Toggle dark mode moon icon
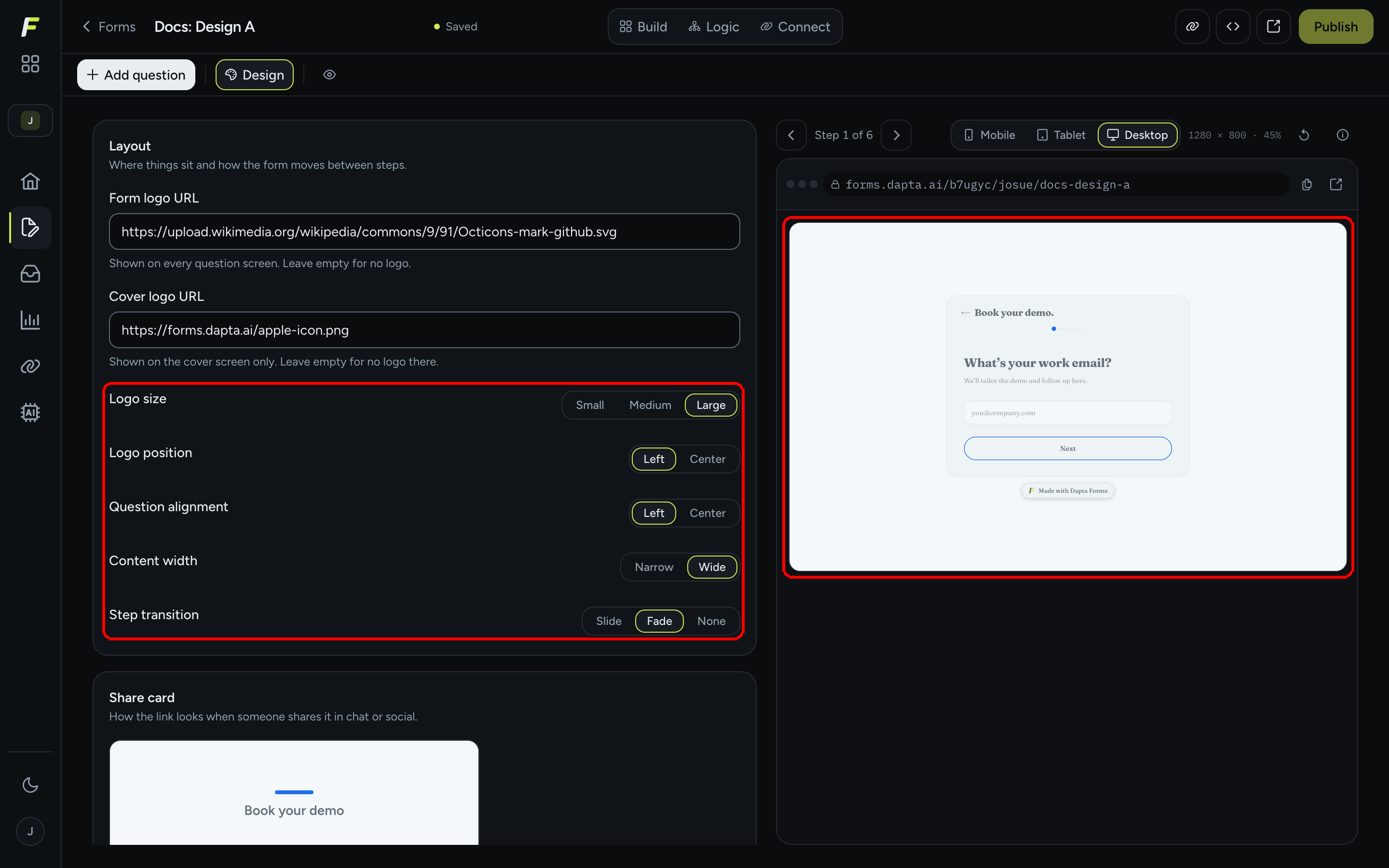1389x868 pixels. click(x=30, y=785)
